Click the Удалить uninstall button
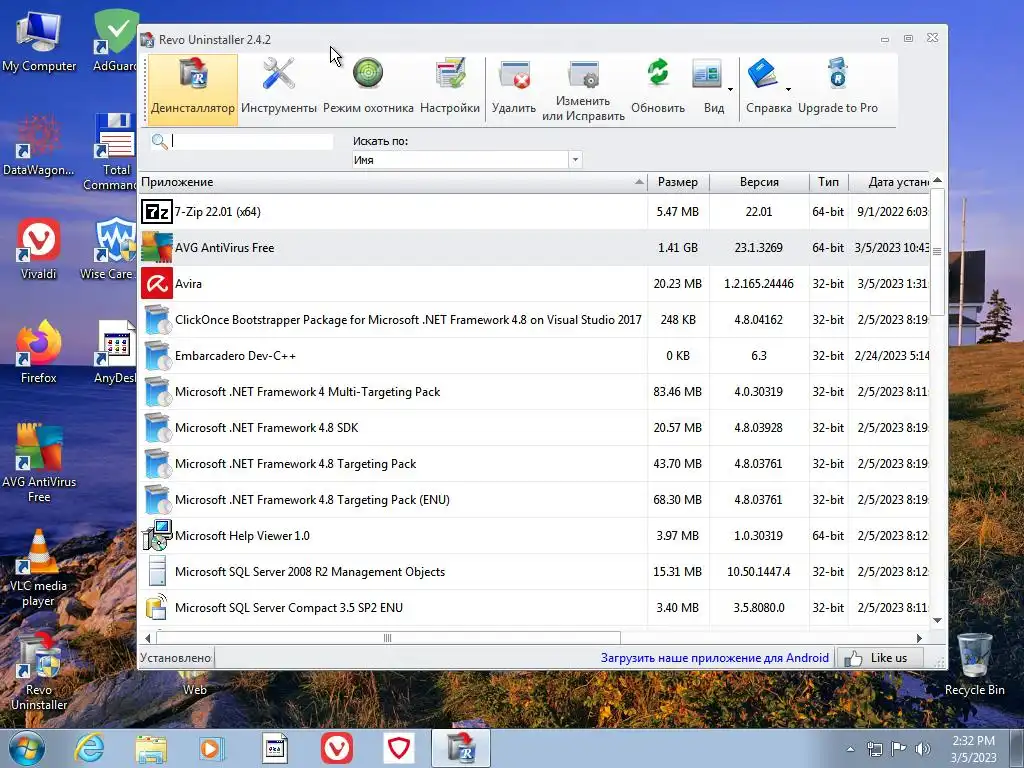The width and height of the screenshot is (1024, 768). coord(514,88)
